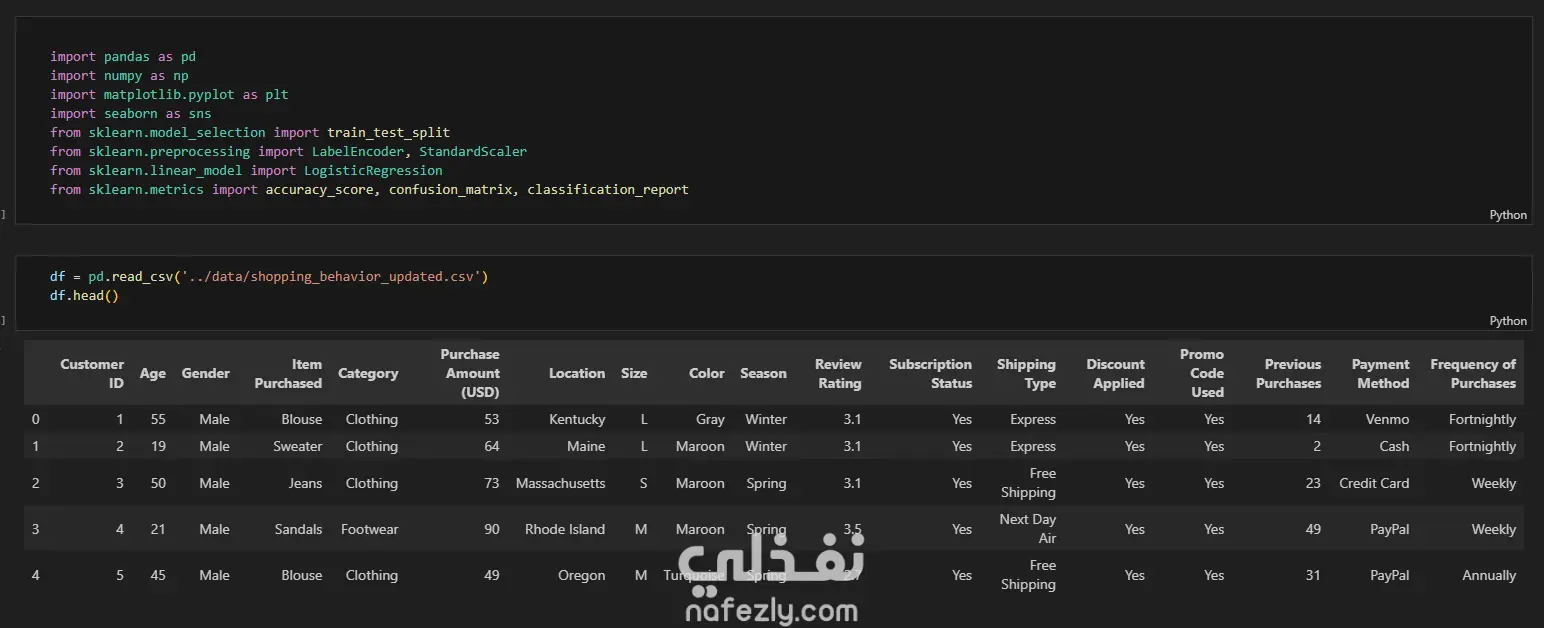Click the Category column header
Viewport: 1544px width, 628px height.
368,373
